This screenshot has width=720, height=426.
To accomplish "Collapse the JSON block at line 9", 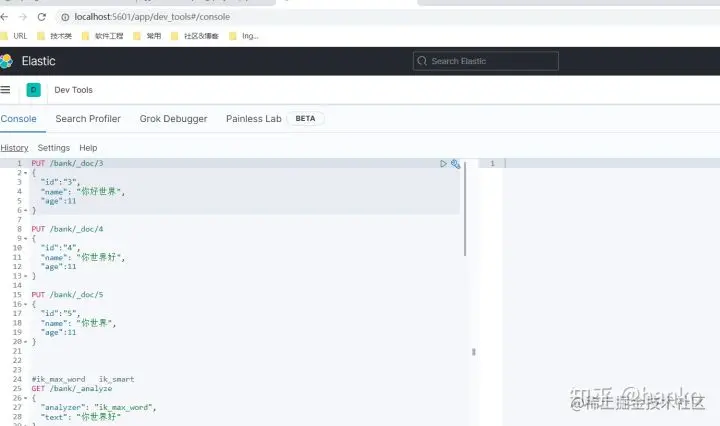I will coord(25,239).
